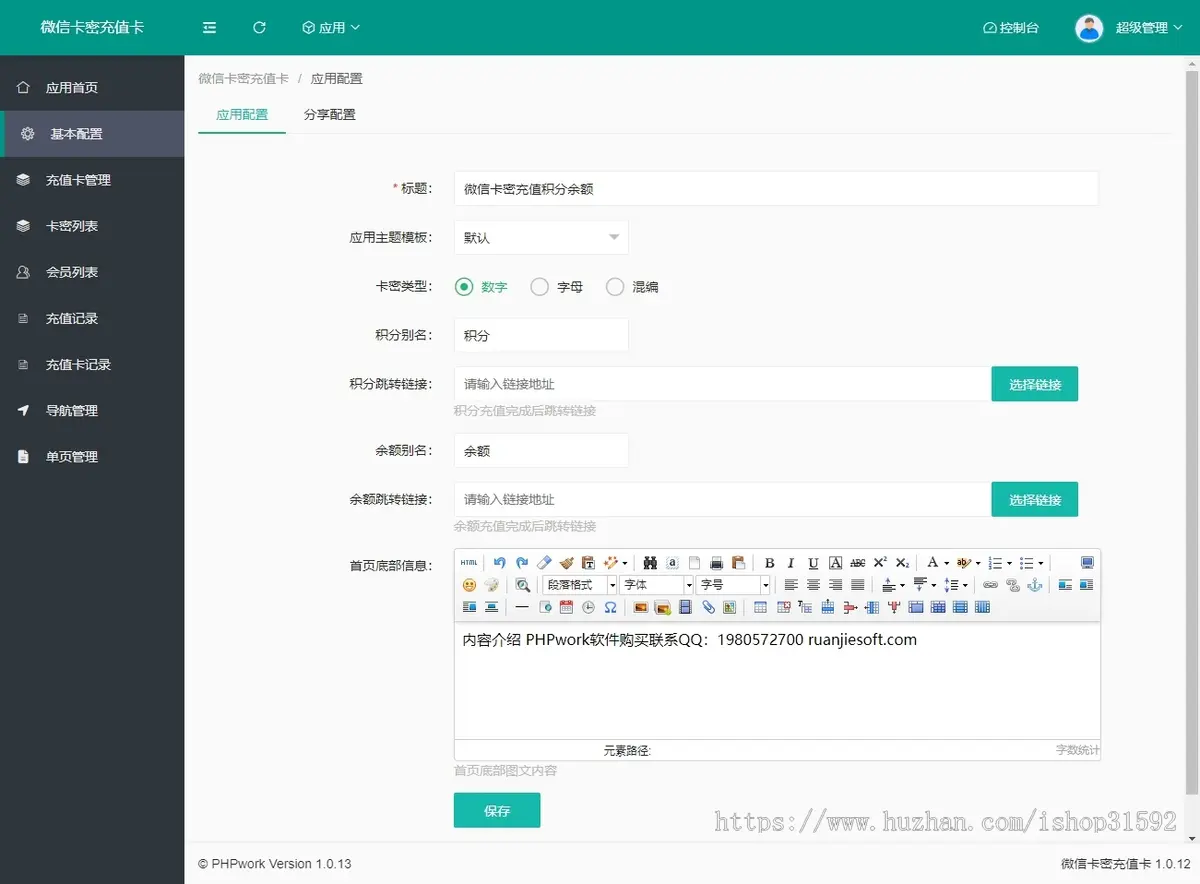Insert a video into editor
The image size is (1200, 884).
685,607
